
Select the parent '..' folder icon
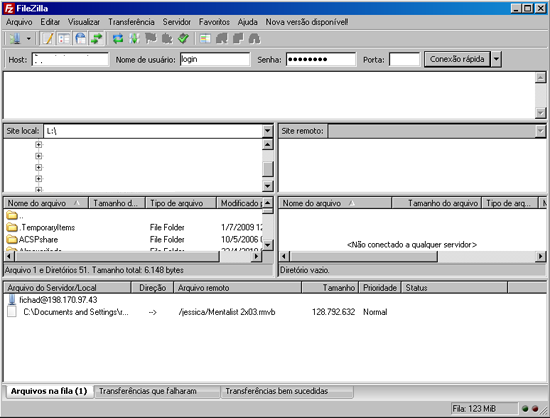12,215
